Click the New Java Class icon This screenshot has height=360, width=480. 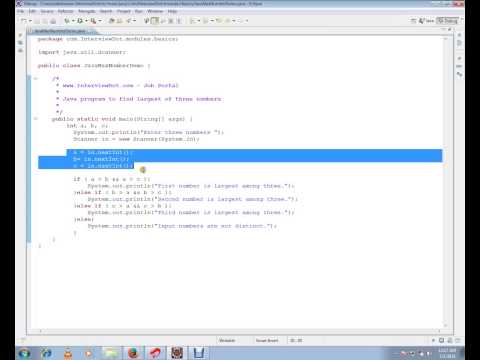point(119,21)
